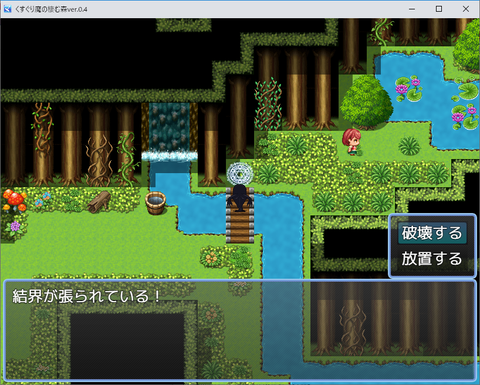The image size is (480, 385).
Task: Choose 放置する option in choice menu
Action: [432, 258]
